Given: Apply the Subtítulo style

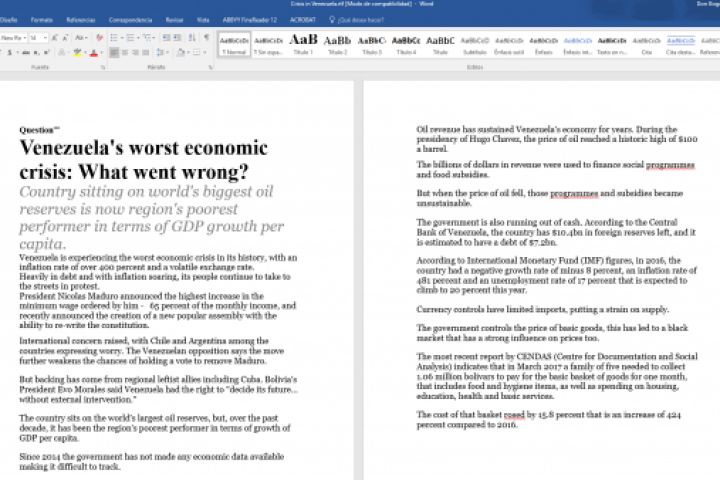Looking at the screenshot, I should pyautogui.click(x=475, y=45).
